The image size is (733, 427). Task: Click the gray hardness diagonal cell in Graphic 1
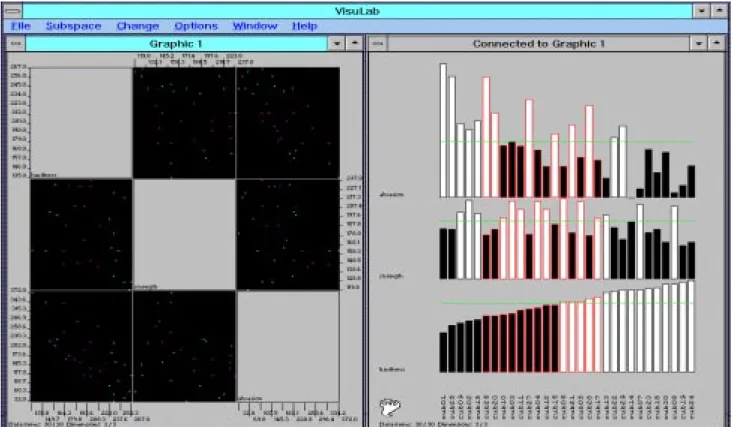point(81,123)
